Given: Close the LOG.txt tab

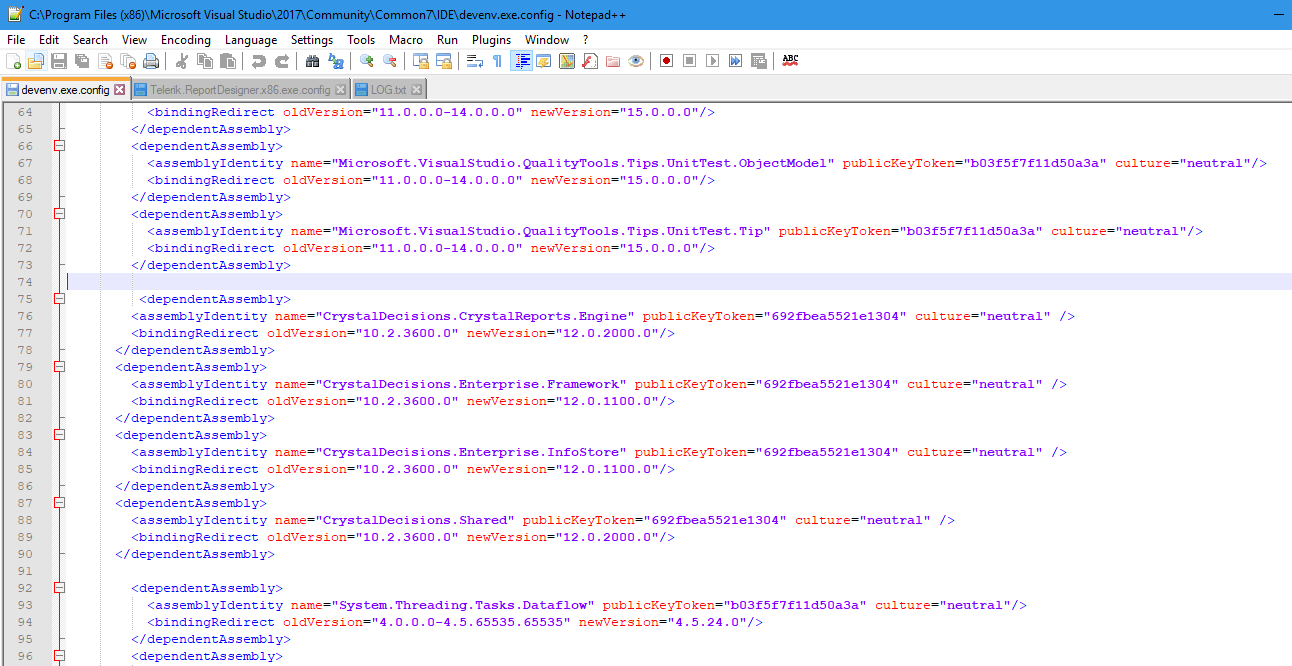Looking at the screenshot, I should pyautogui.click(x=417, y=90).
